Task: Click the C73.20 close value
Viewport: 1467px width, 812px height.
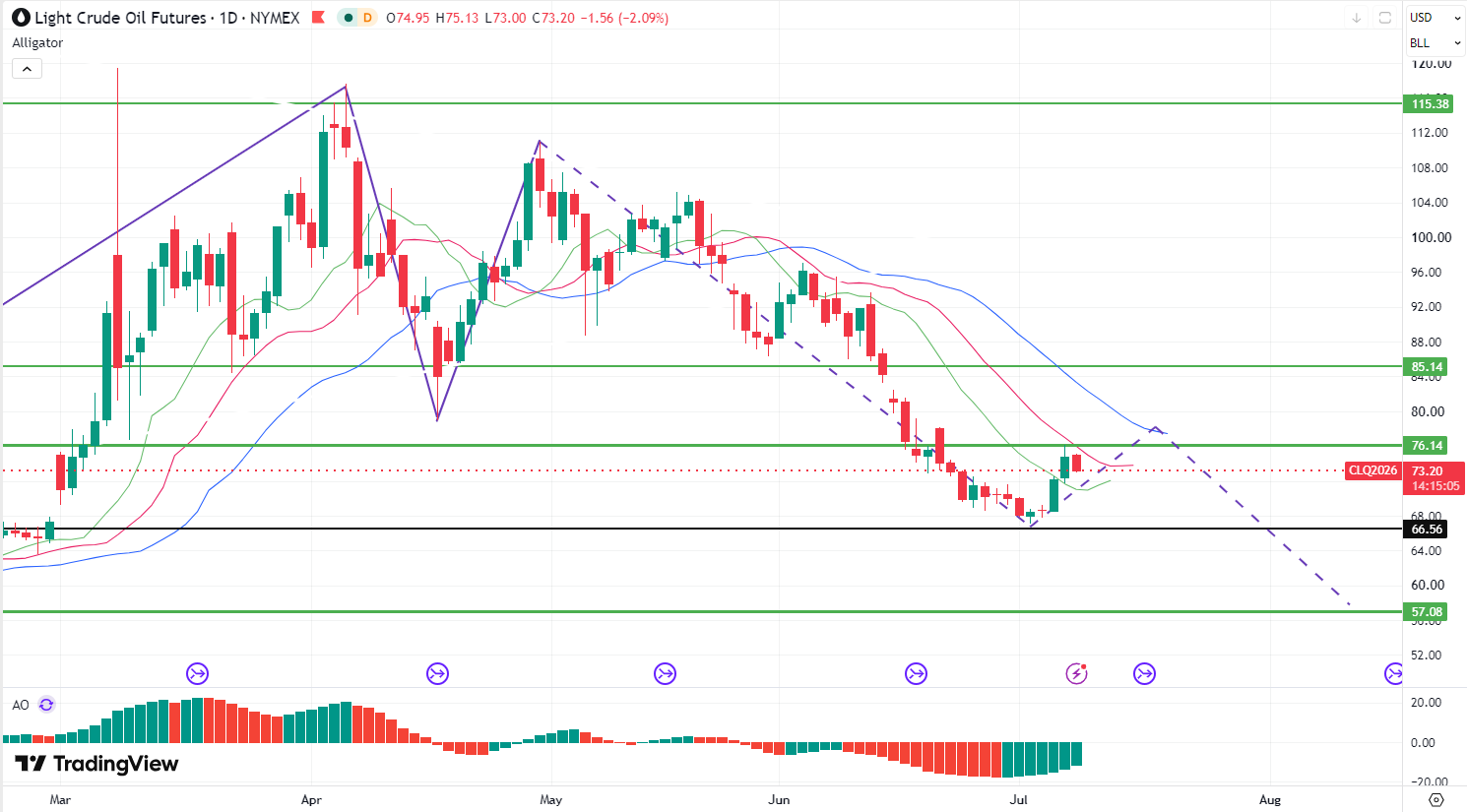Action: (553, 18)
